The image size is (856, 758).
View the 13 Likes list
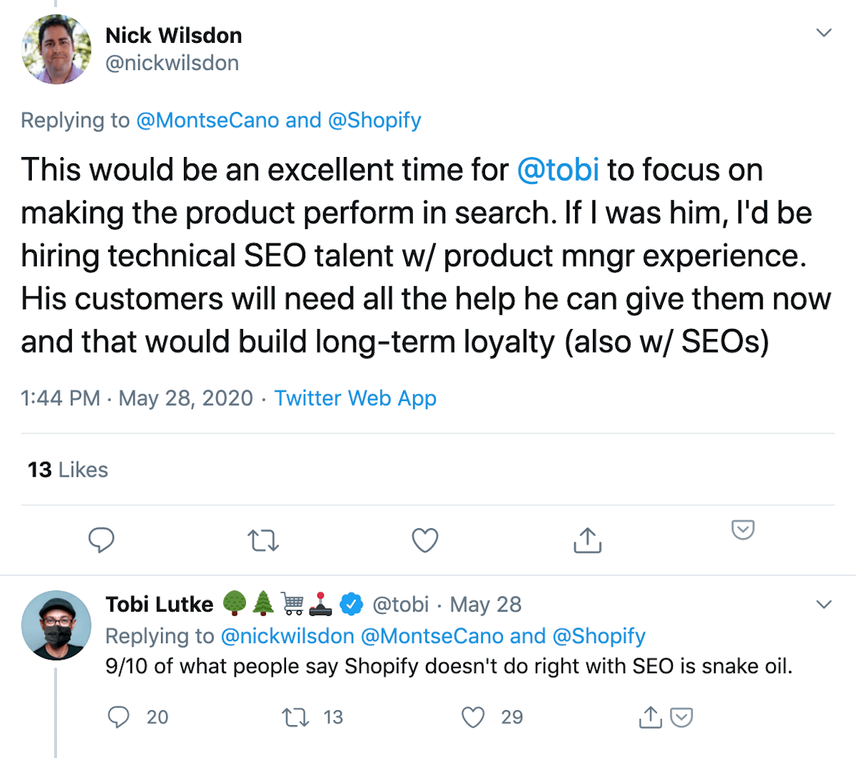[68, 470]
